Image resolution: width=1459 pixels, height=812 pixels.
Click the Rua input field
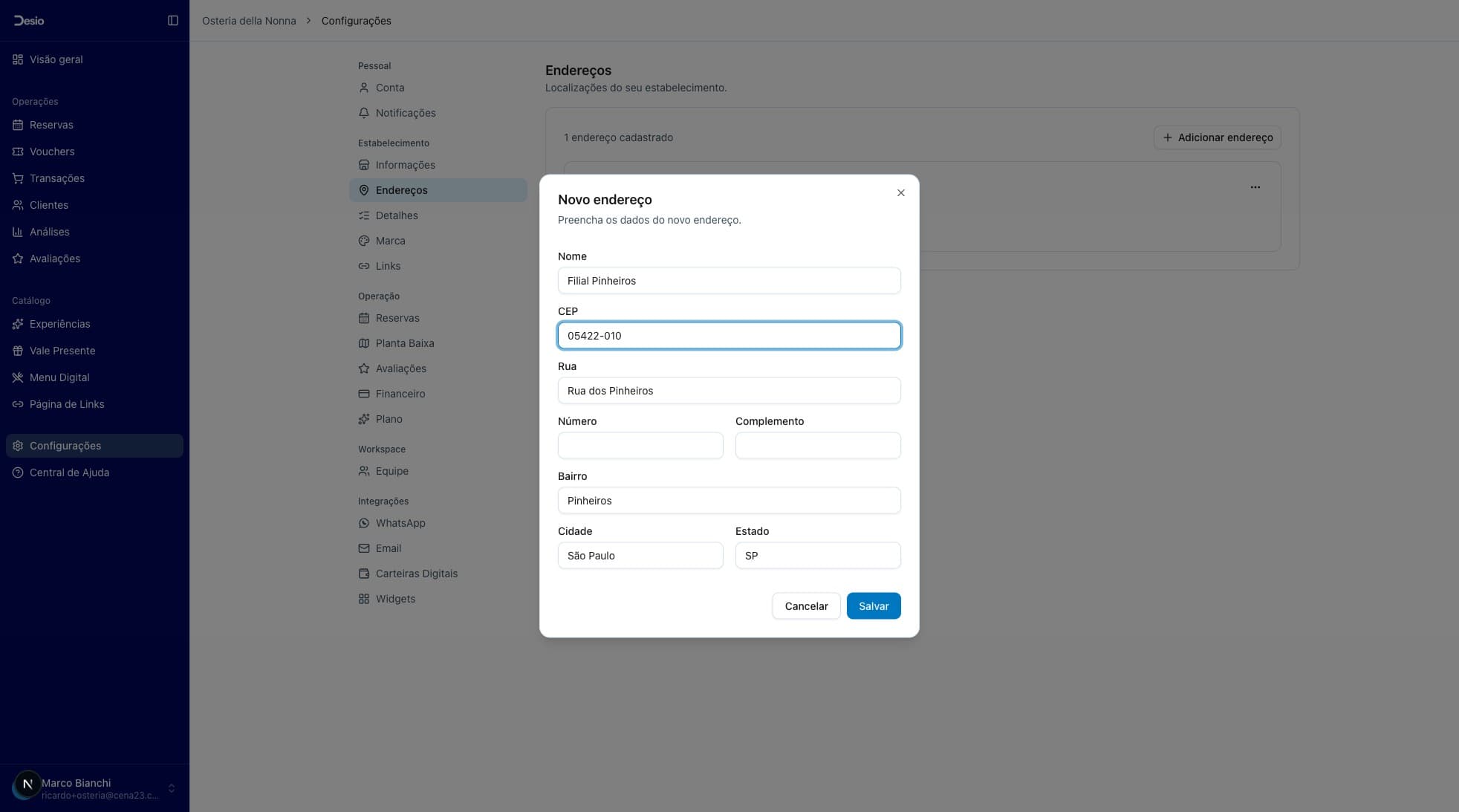(x=729, y=391)
